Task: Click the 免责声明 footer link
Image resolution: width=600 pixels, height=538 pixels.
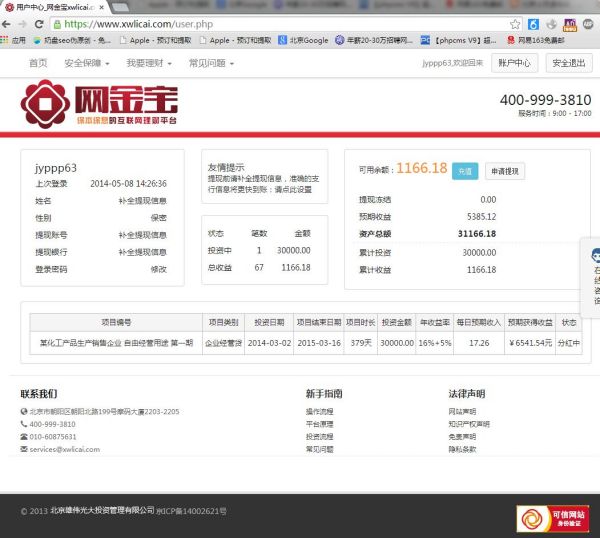Action: [x=462, y=437]
